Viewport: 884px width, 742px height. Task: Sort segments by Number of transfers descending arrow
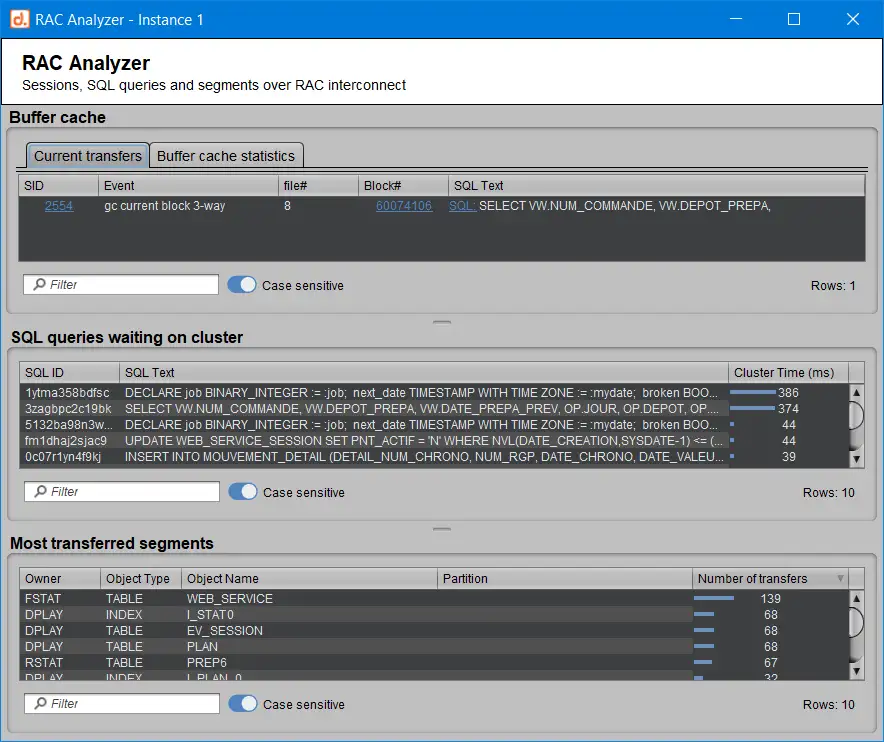click(840, 578)
